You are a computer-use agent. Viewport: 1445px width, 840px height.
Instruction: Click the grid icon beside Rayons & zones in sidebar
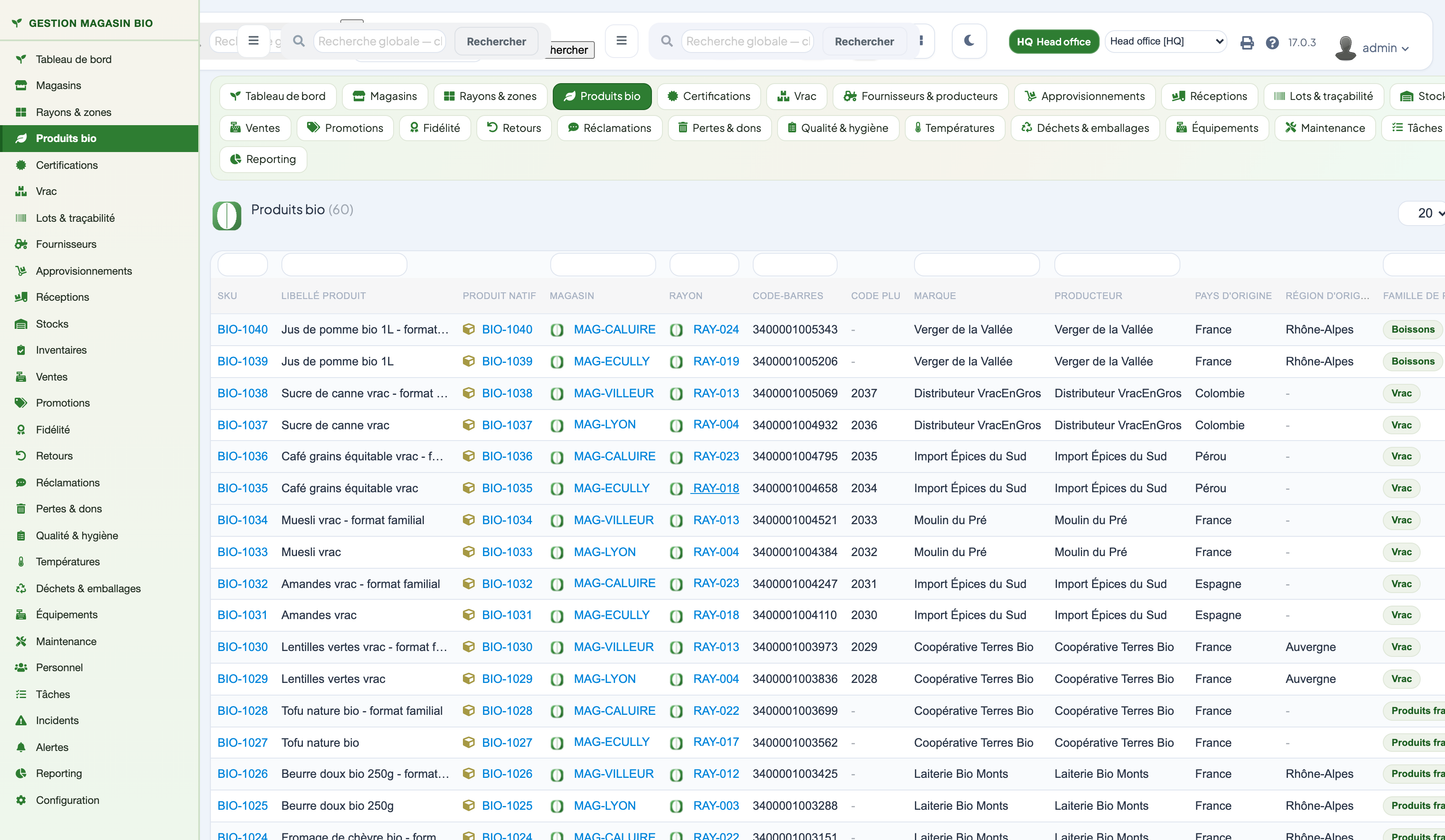tap(20, 112)
